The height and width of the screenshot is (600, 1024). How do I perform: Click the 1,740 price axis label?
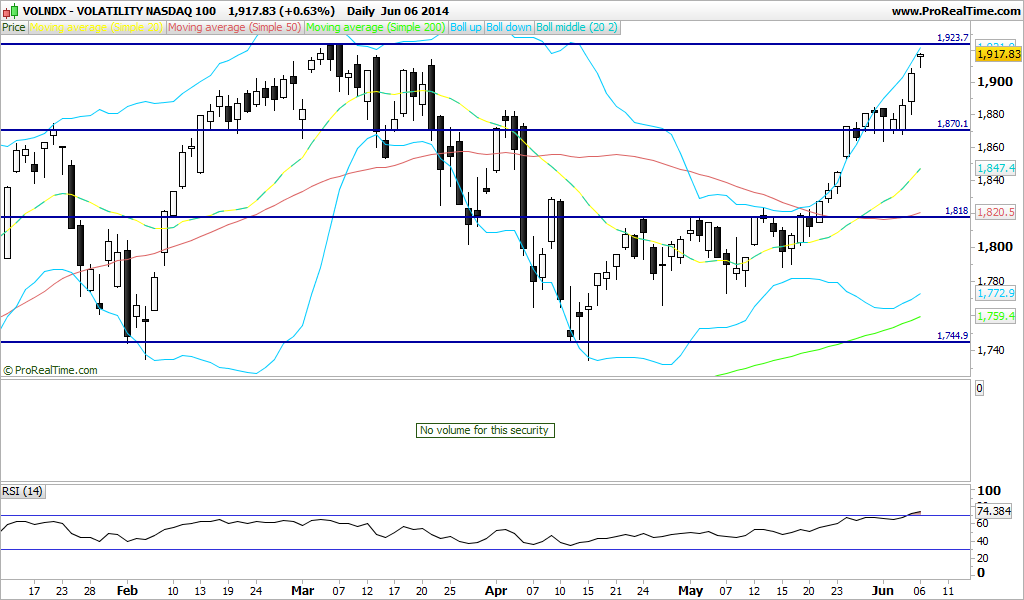[990, 350]
